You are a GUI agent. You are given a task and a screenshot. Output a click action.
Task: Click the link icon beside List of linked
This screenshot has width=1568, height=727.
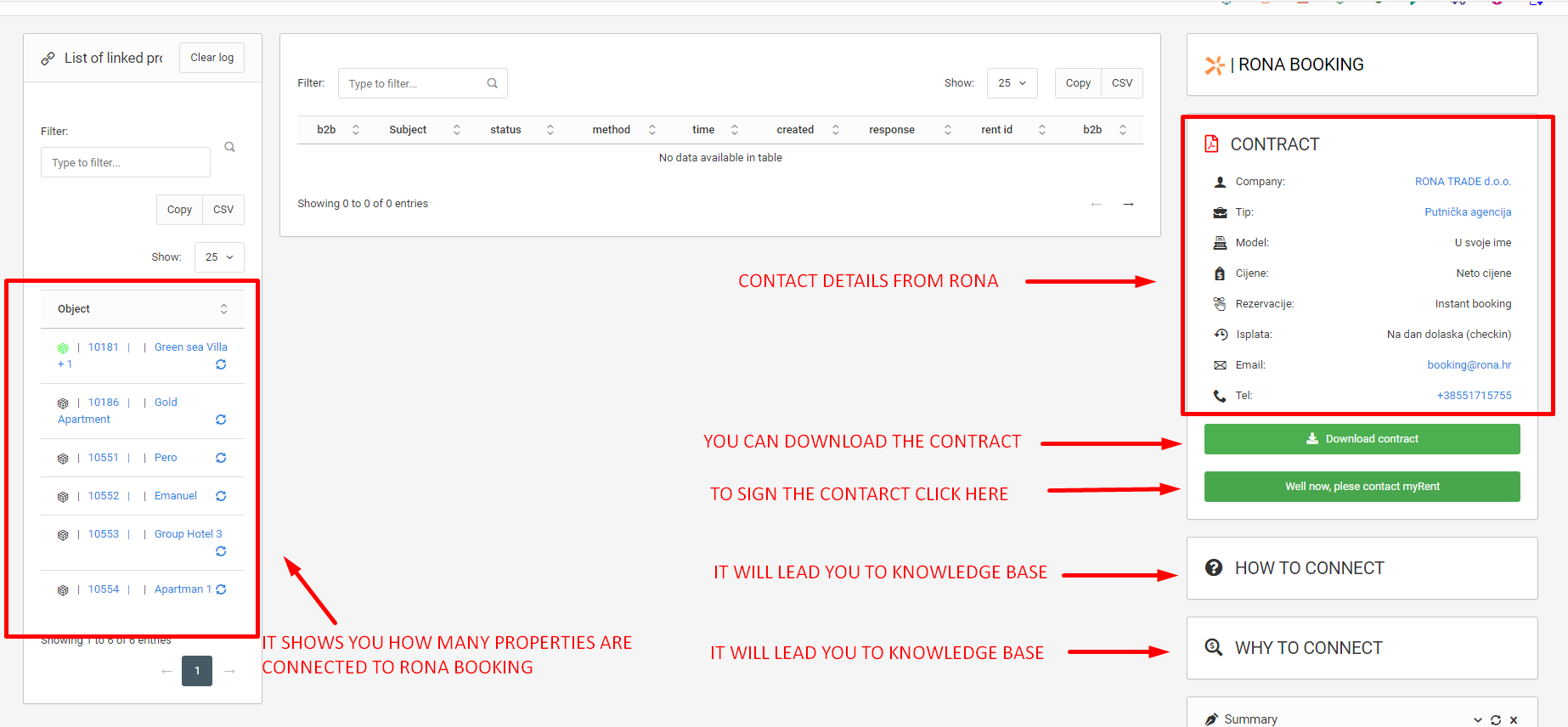coord(48,59)
